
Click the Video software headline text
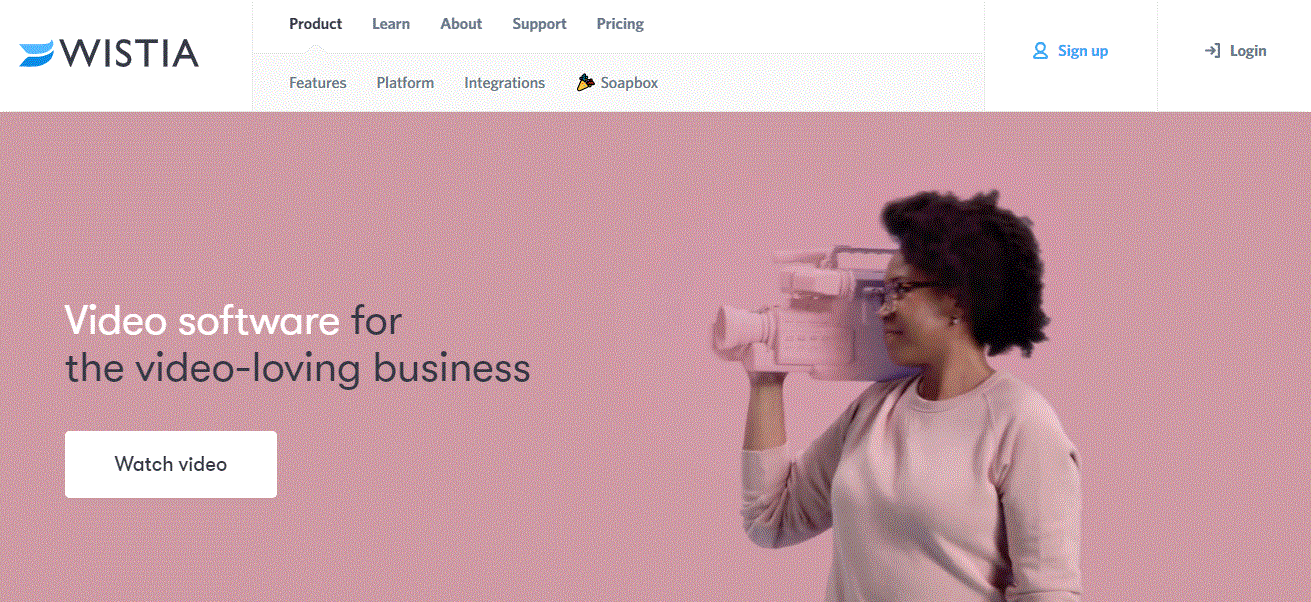coord(202,321)
